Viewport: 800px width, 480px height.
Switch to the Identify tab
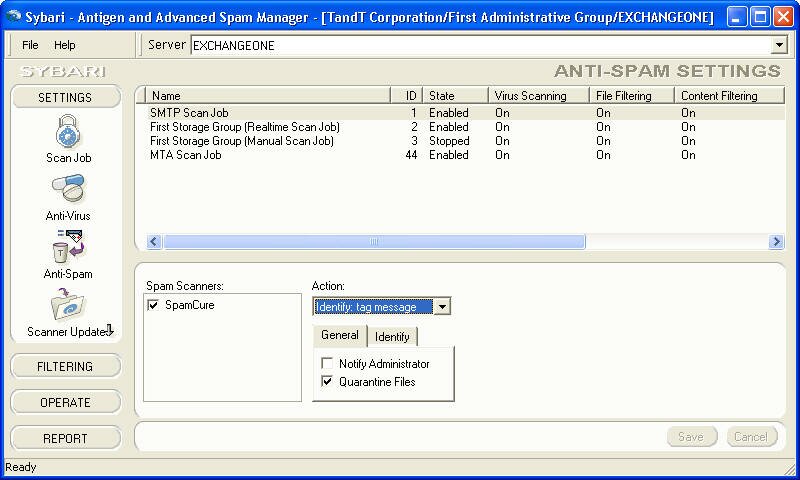coord(392,337)
